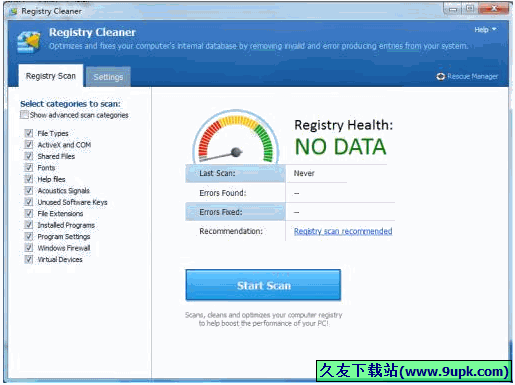Click the registry health gauge
This screenshot has width=515, height=385.
[236, 137]
